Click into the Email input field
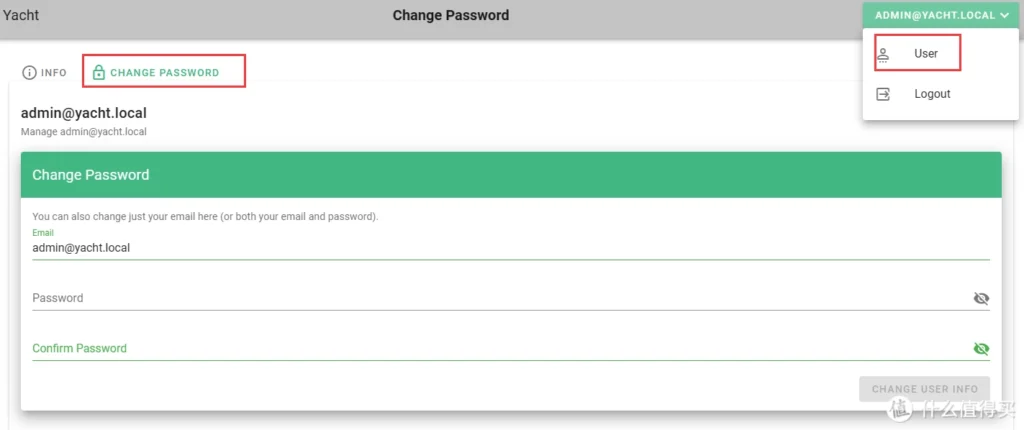The image size is (1024, 430). (500, 248)
